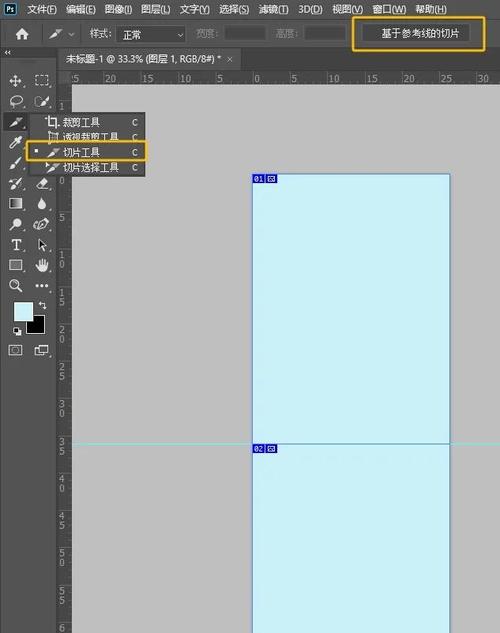Activate the Hand tool

(42, 265)
